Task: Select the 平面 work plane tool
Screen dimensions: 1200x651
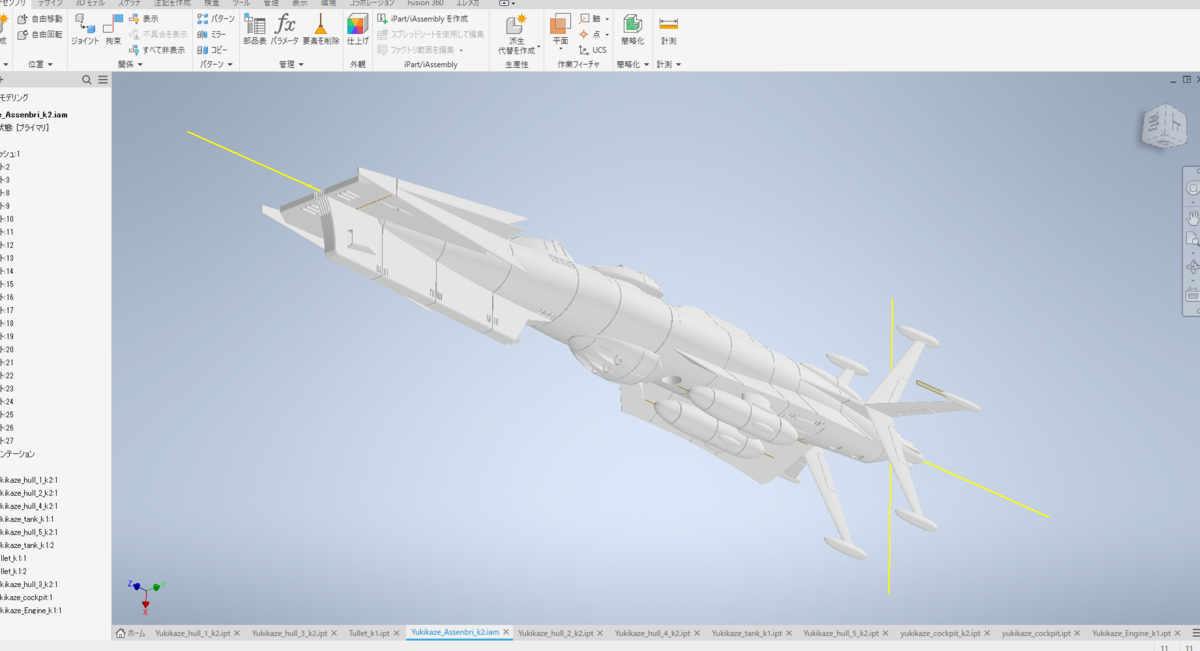Action: coord(560,30)
